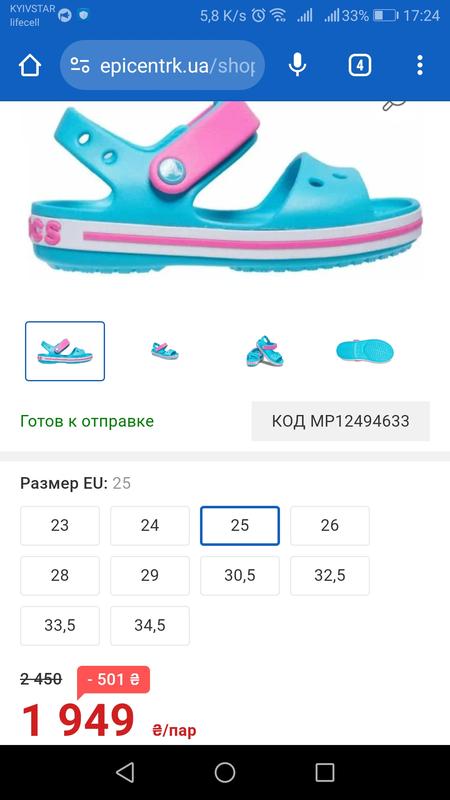View the sandal sole thumbnail
Screen dimensions: 450x800
click(365, 351)
